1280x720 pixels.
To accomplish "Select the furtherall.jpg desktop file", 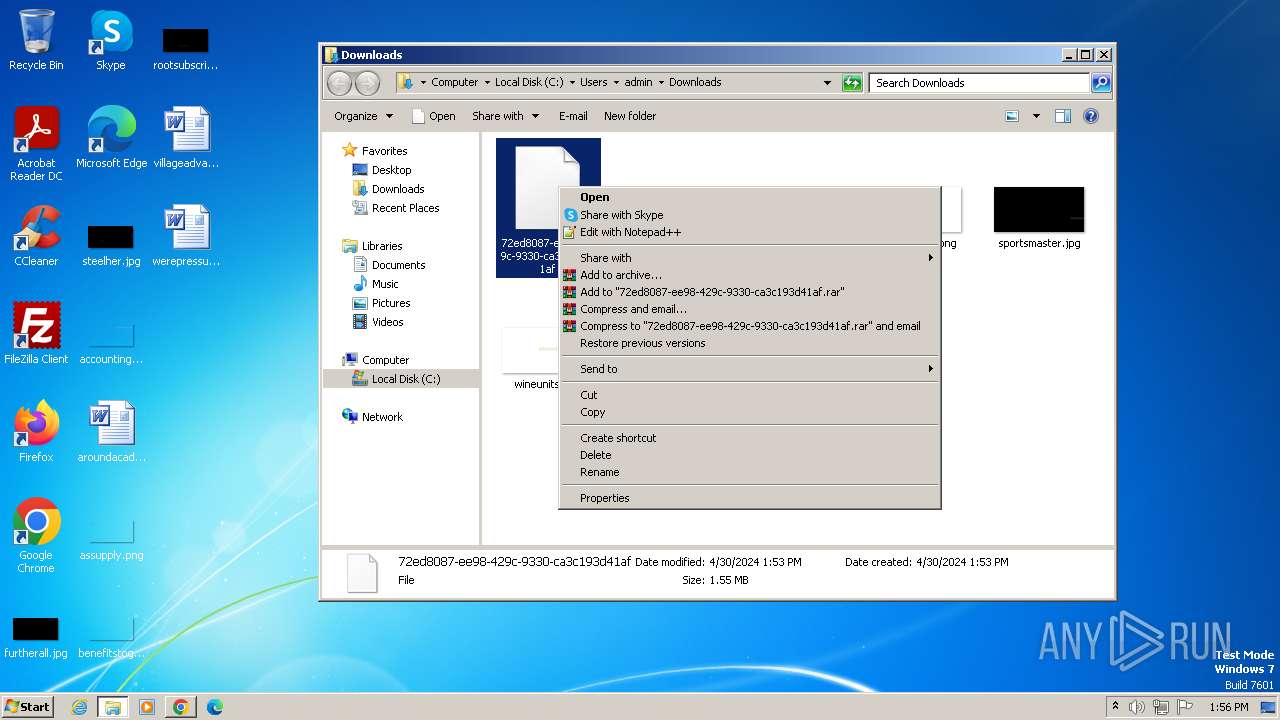I will pos(36,638).
